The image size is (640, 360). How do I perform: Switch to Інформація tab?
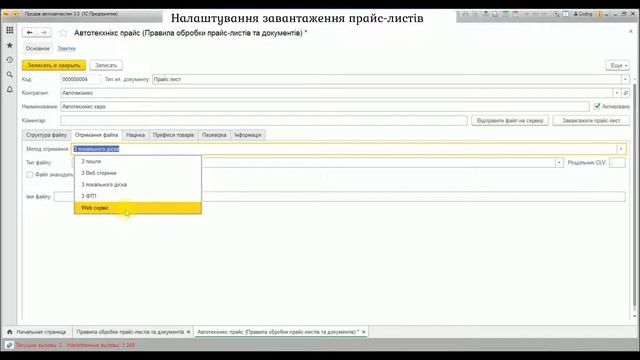[248, 135]
